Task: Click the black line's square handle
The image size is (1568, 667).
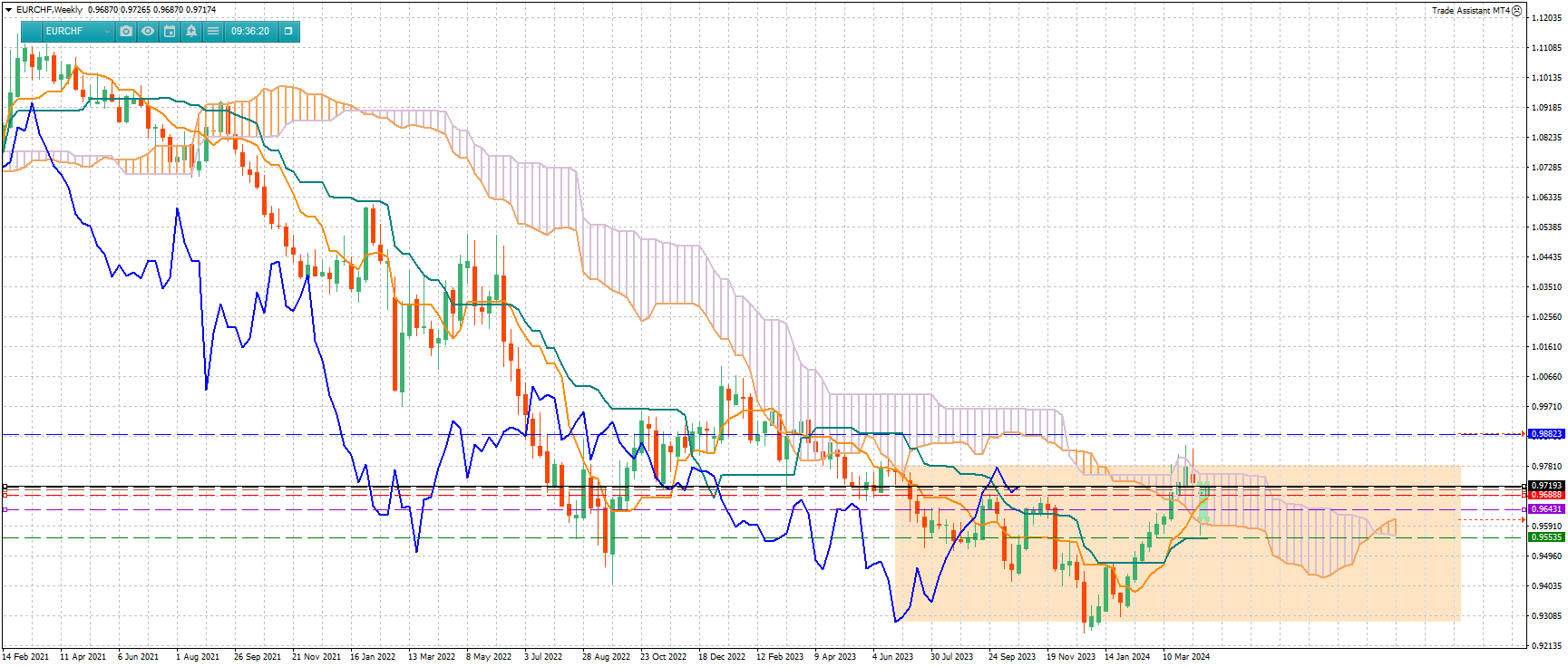Action: point(5,487)
